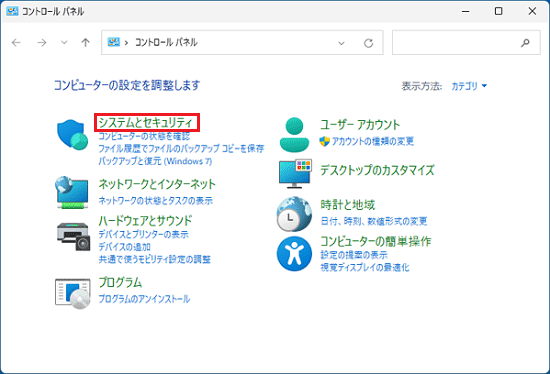Click 日付、時刻、数値形式の変更 link
The image size is (550, 374).
click(x=374, y=221)
